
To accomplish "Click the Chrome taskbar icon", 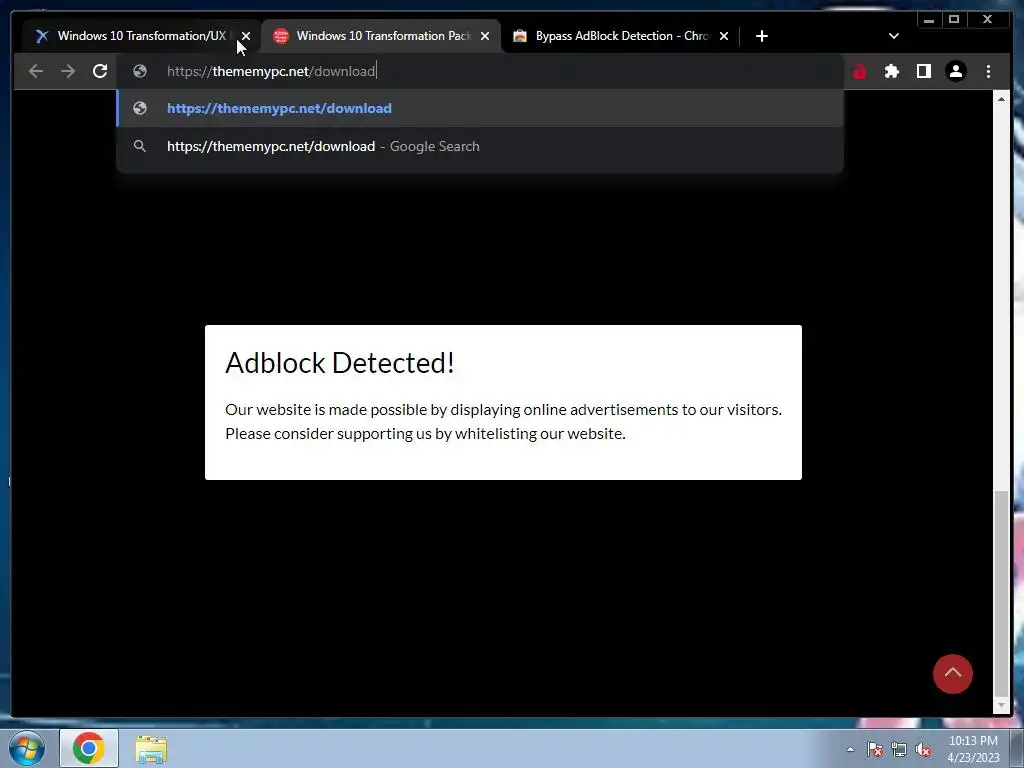I will point(89,748).
